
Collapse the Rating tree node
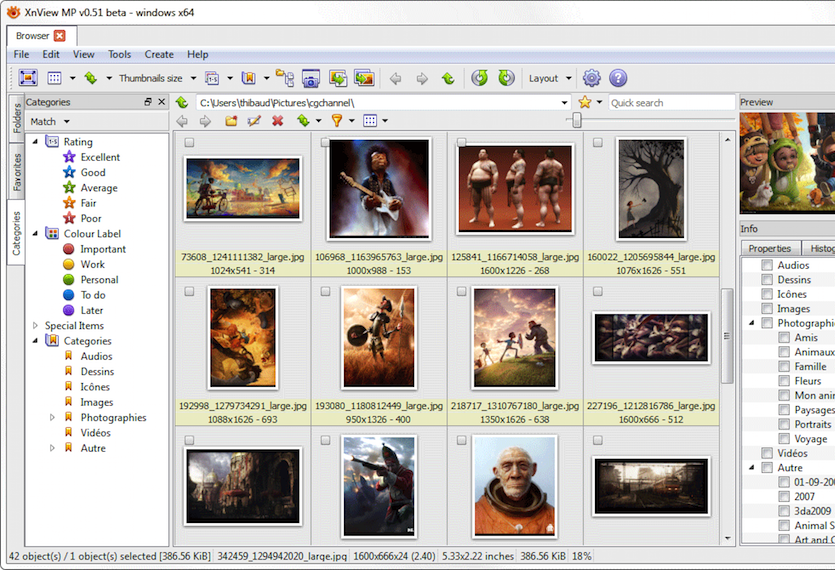pos(35,142)
